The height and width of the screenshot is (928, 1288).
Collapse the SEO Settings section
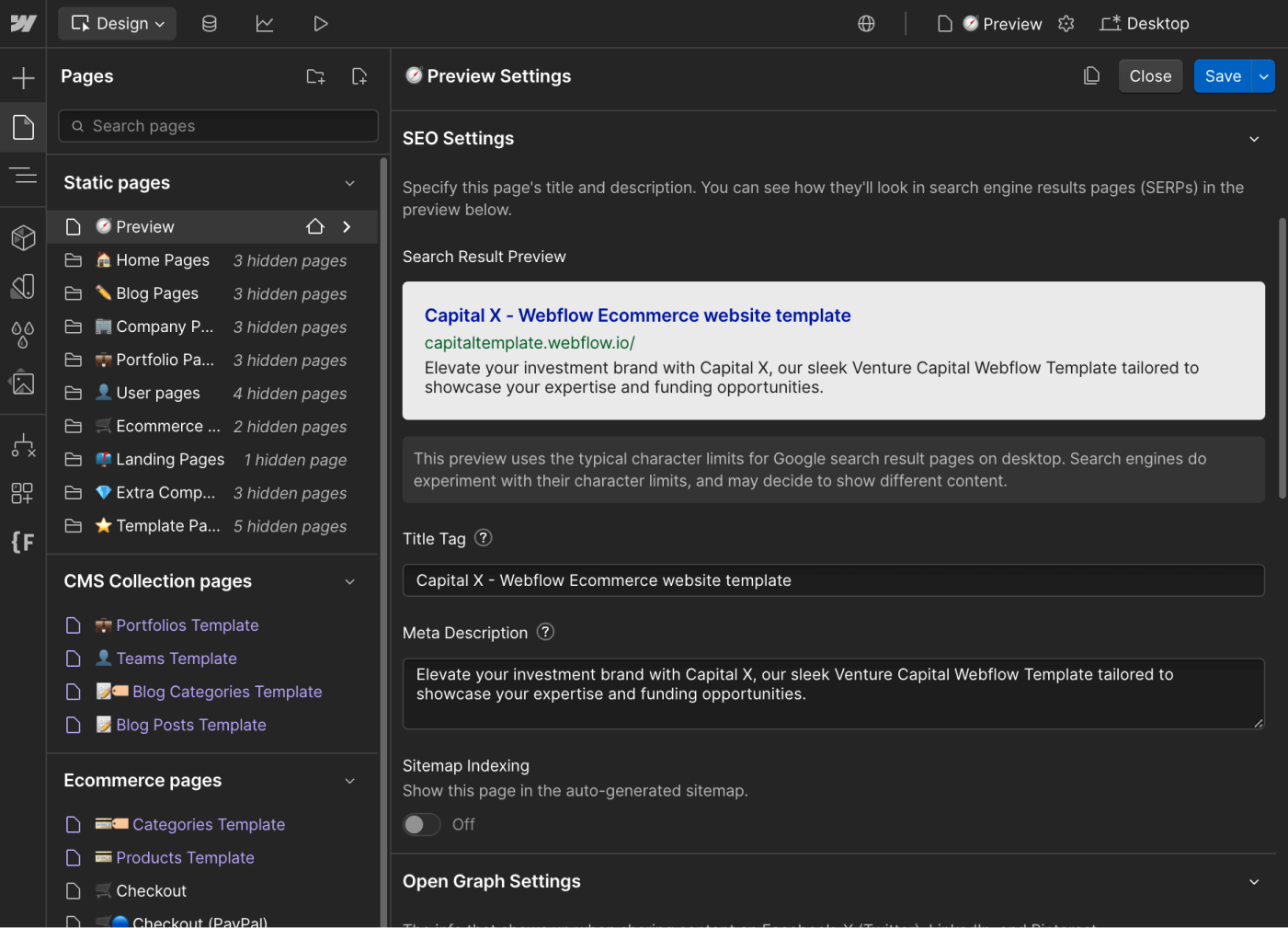coord(1254,138)
